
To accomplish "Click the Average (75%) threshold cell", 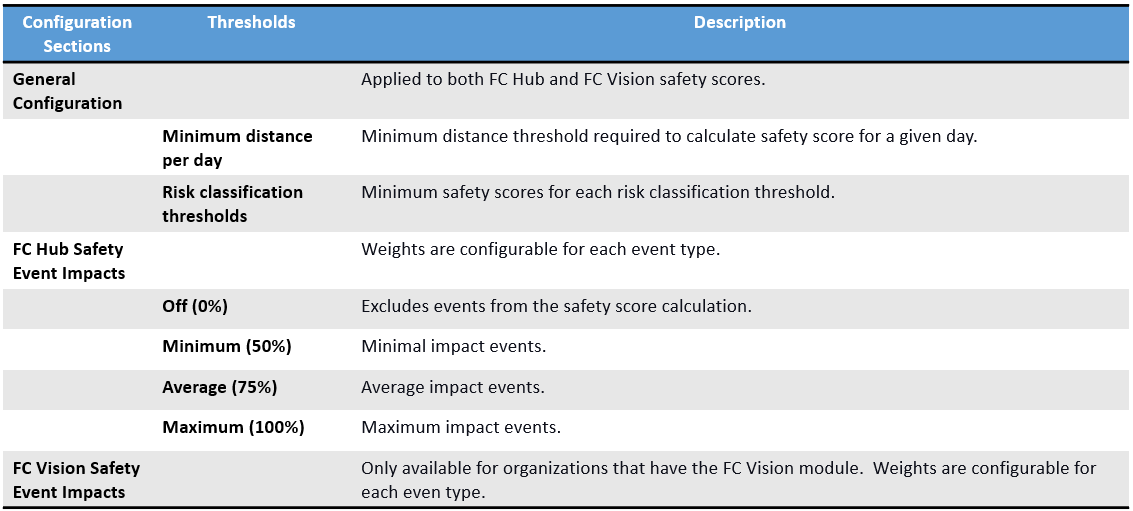I will tap(220, 387).
